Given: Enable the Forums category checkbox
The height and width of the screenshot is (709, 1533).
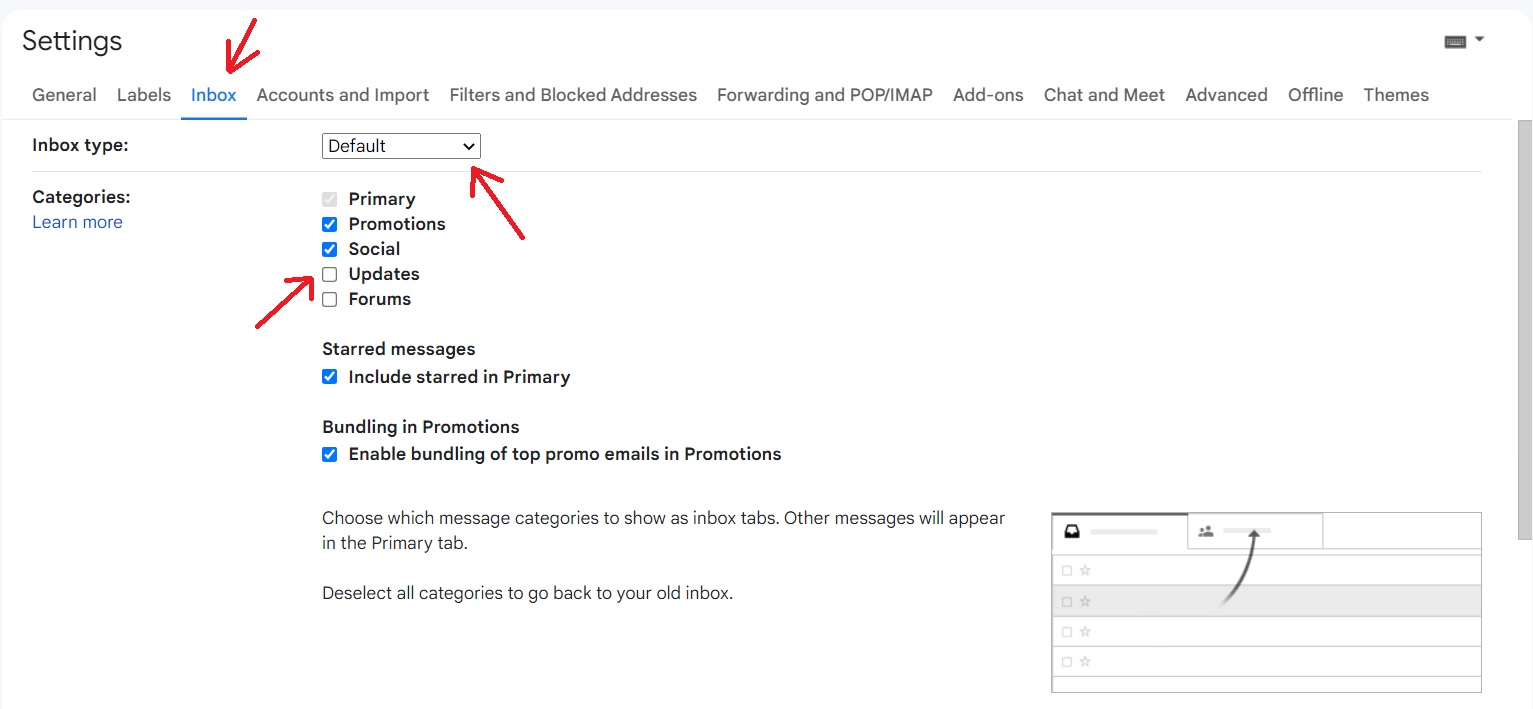Looking at the screenshot, I should tap(330, 299).
